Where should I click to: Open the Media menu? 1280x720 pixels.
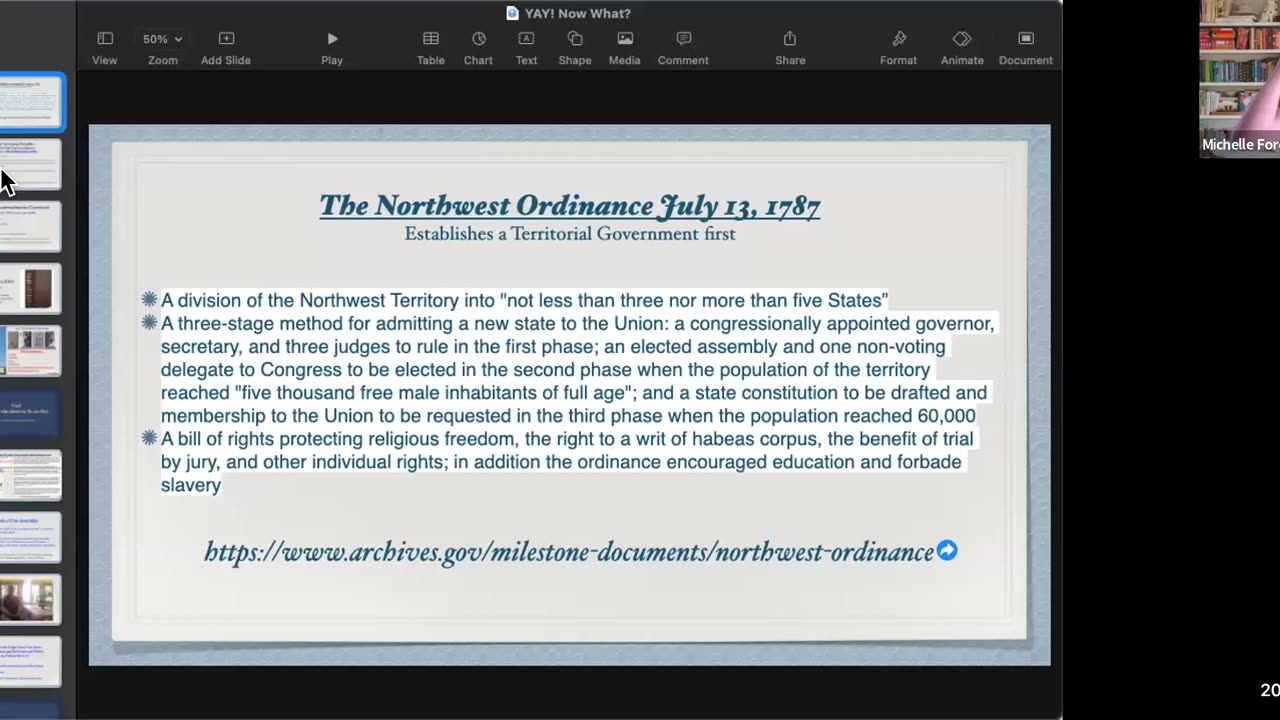click(624, 47)
